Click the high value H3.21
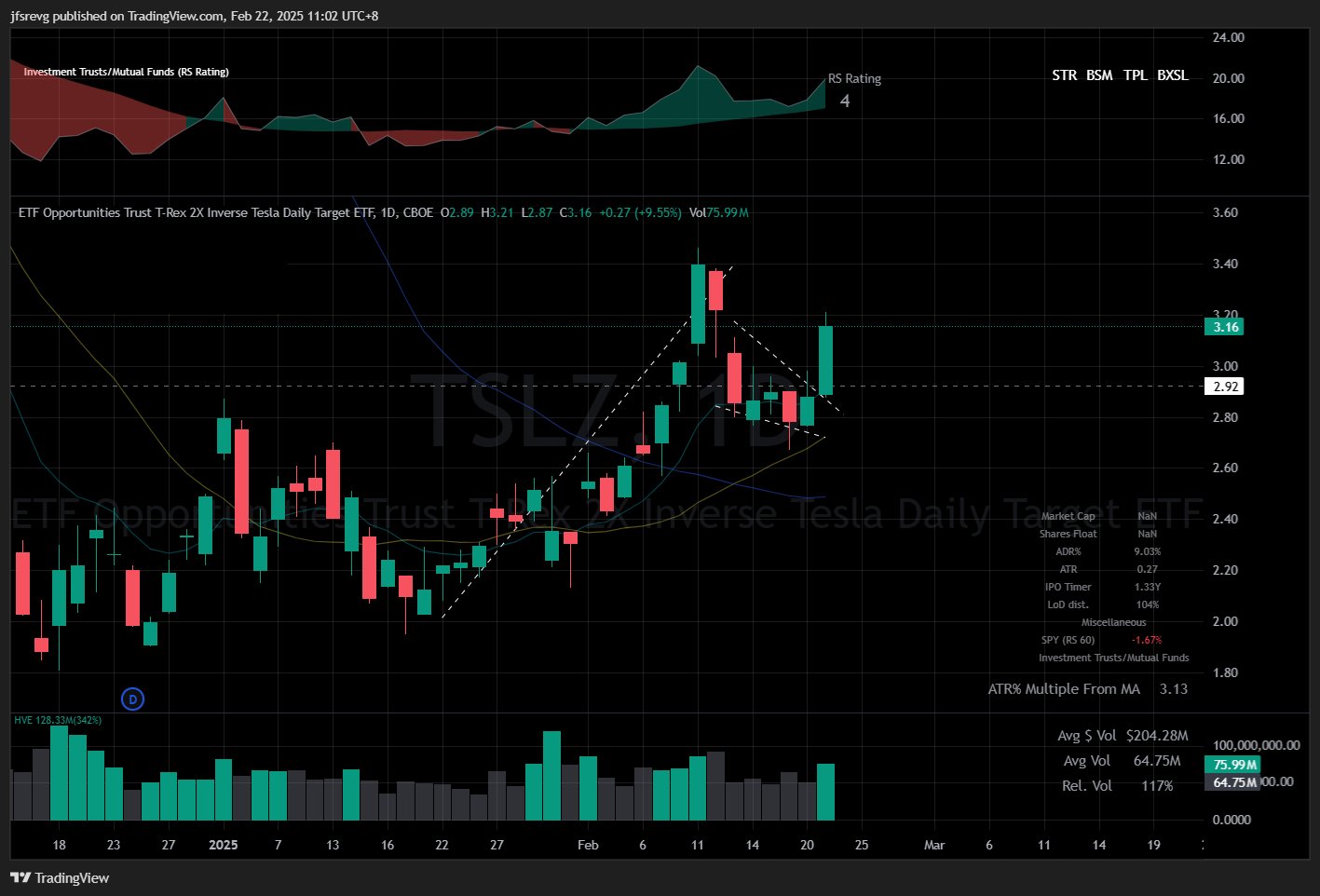 497,212
